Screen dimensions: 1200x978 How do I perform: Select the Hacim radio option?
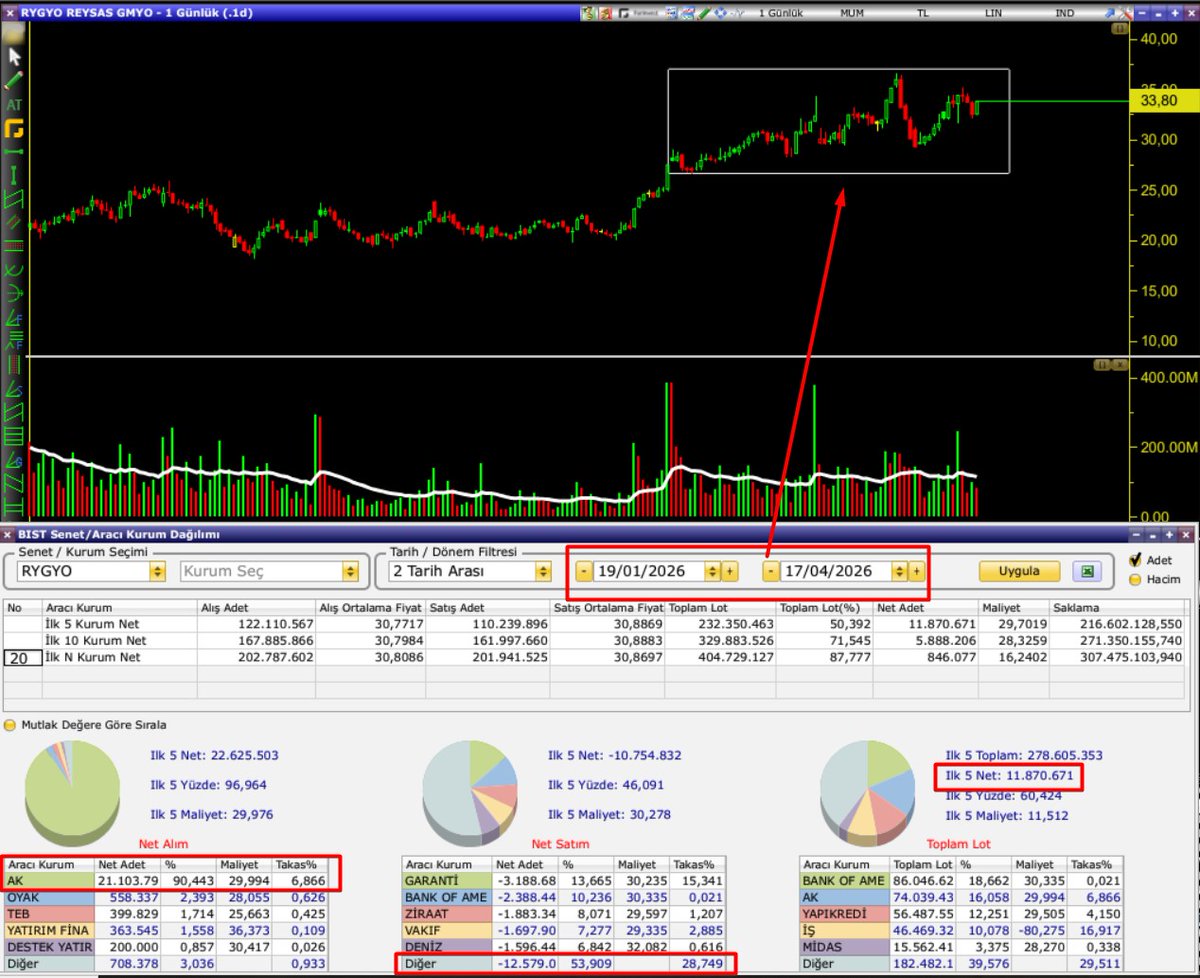point(1134,579)
